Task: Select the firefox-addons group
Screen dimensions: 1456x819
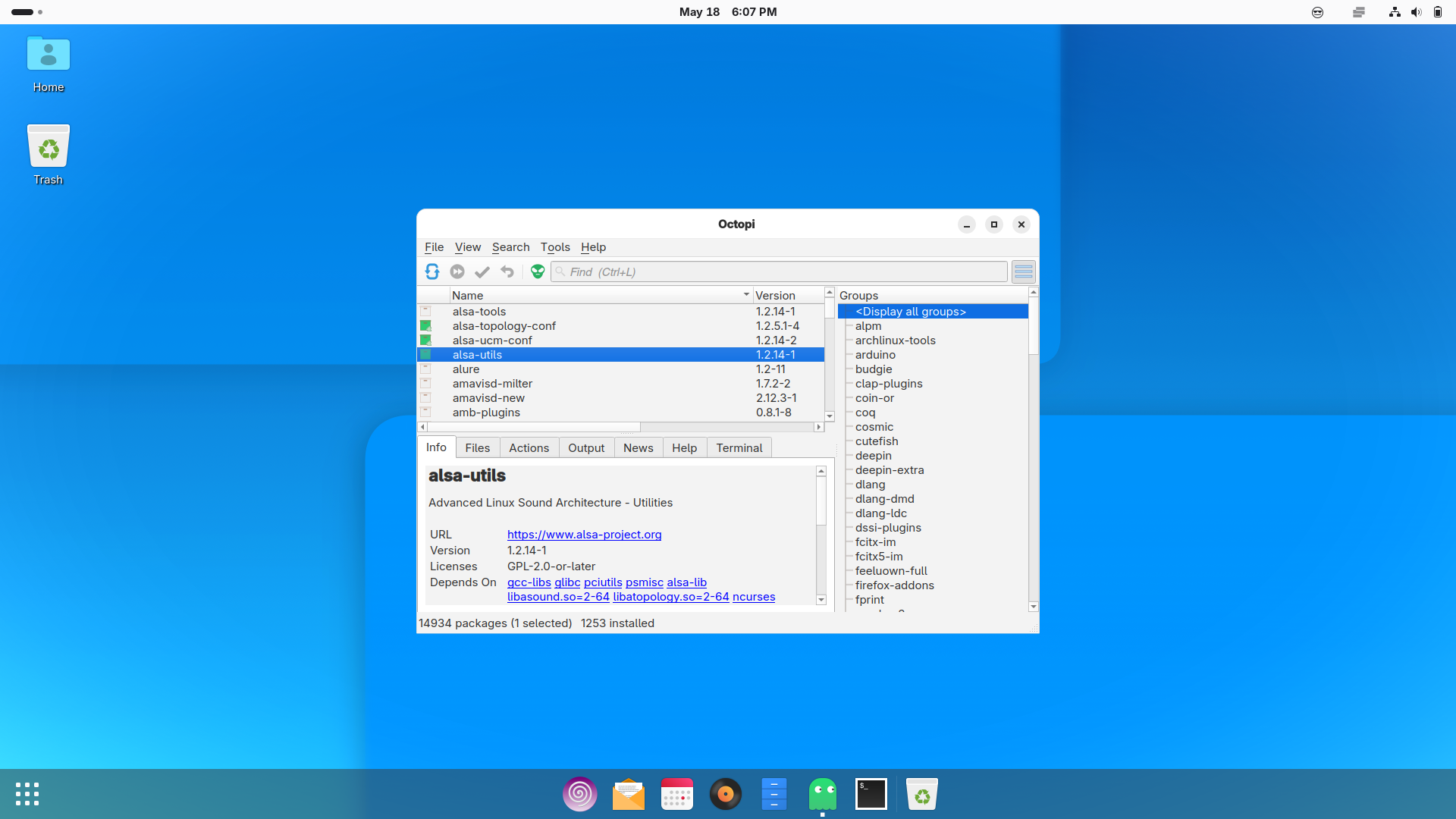Action: click(x=895, y=585)
